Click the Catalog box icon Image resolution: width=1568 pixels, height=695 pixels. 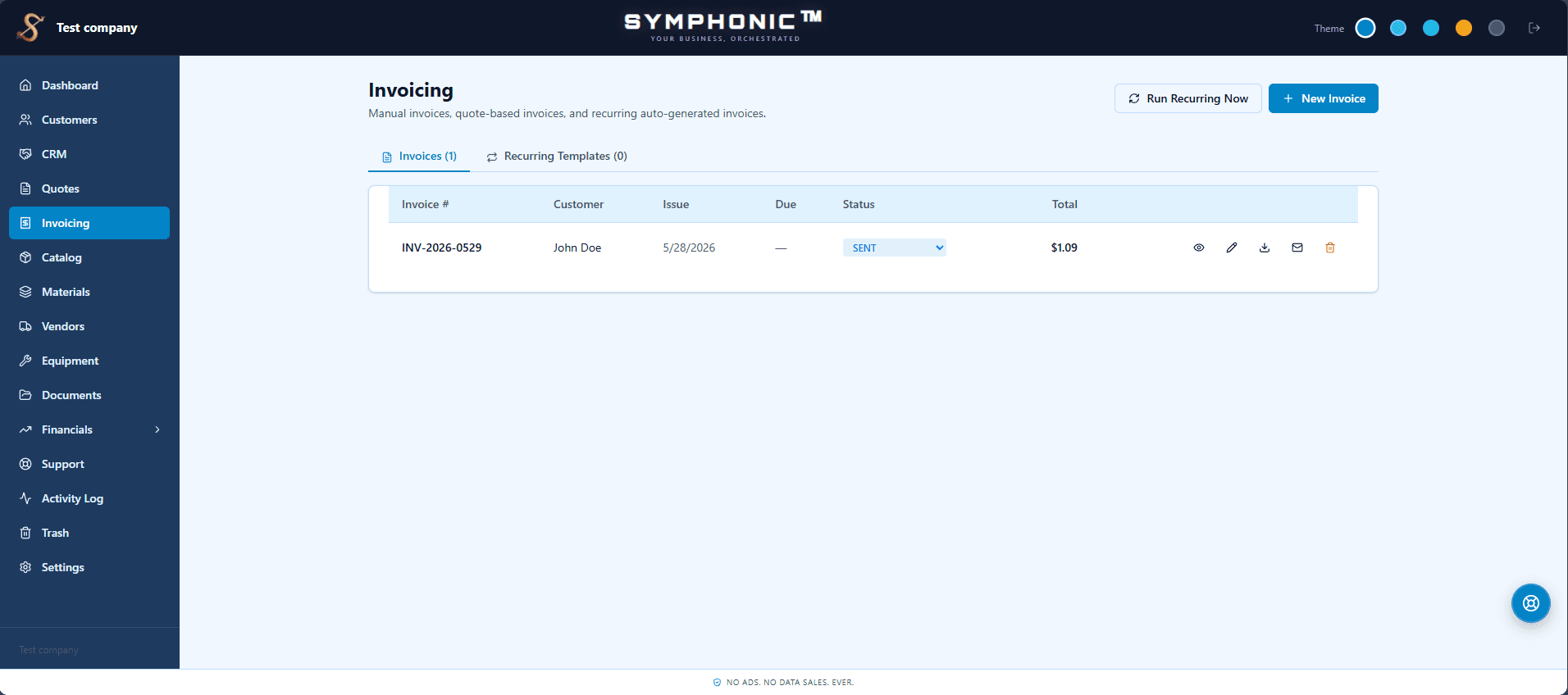(x=25, y=257)
